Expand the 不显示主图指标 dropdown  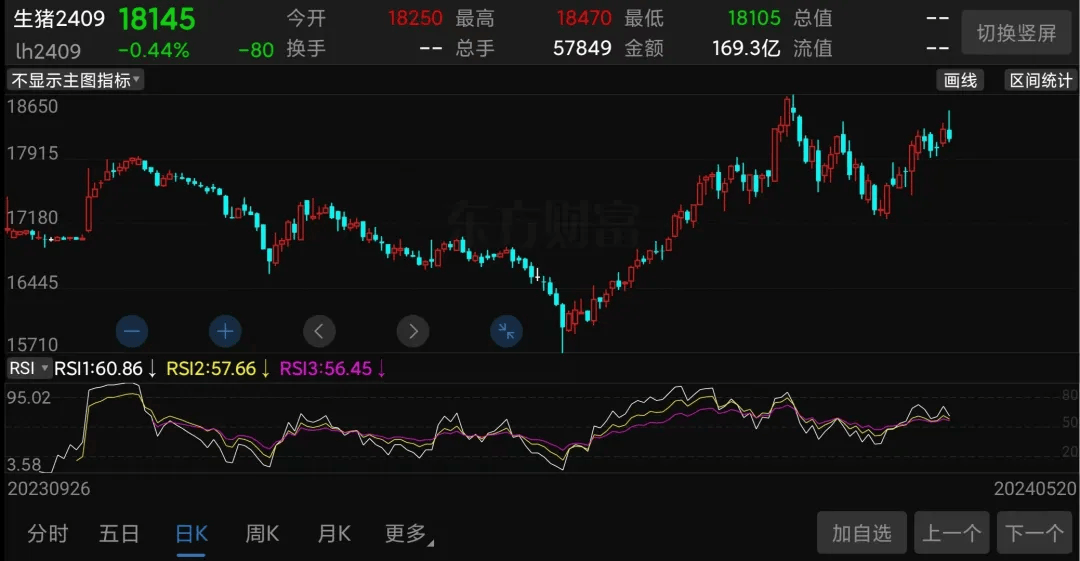[75, 81]
